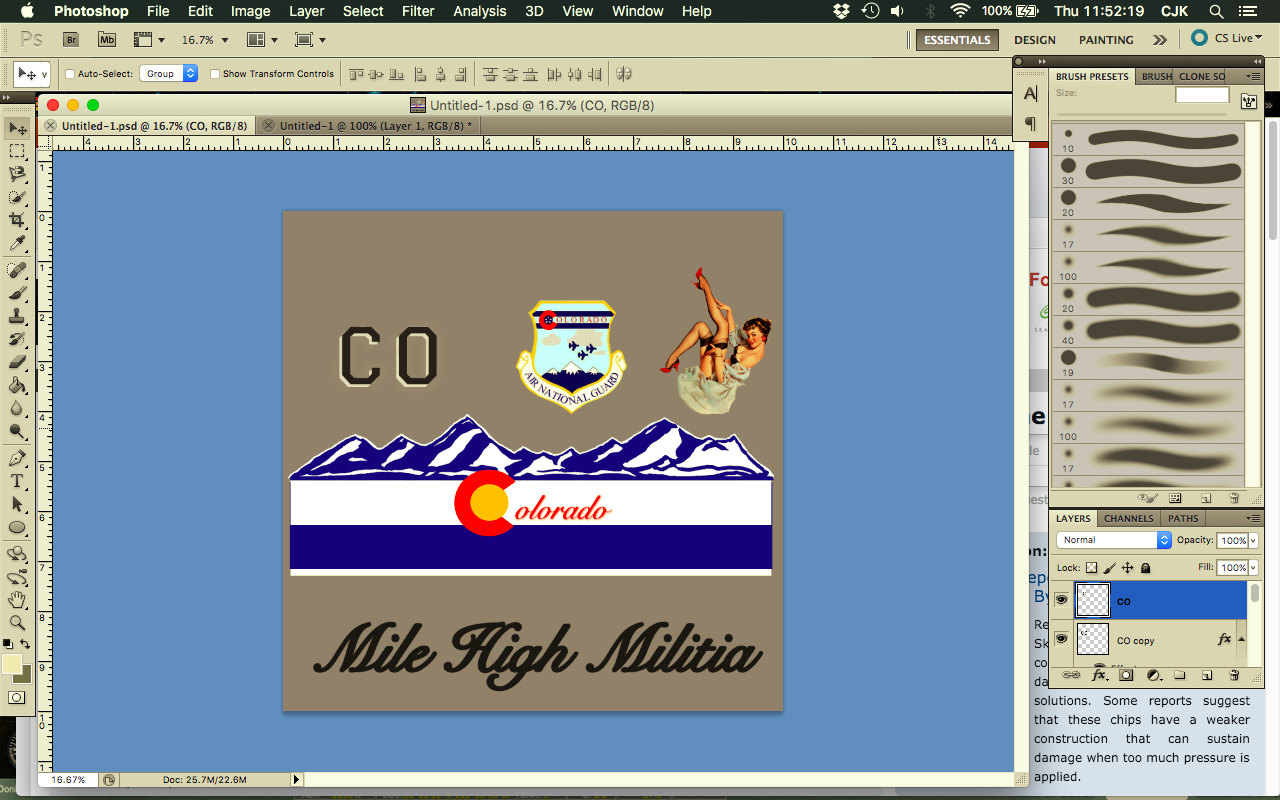Viewport: 1280px width, 800px height.
Task: Select the History Brush tool
Action: click(x=18, y=339)
